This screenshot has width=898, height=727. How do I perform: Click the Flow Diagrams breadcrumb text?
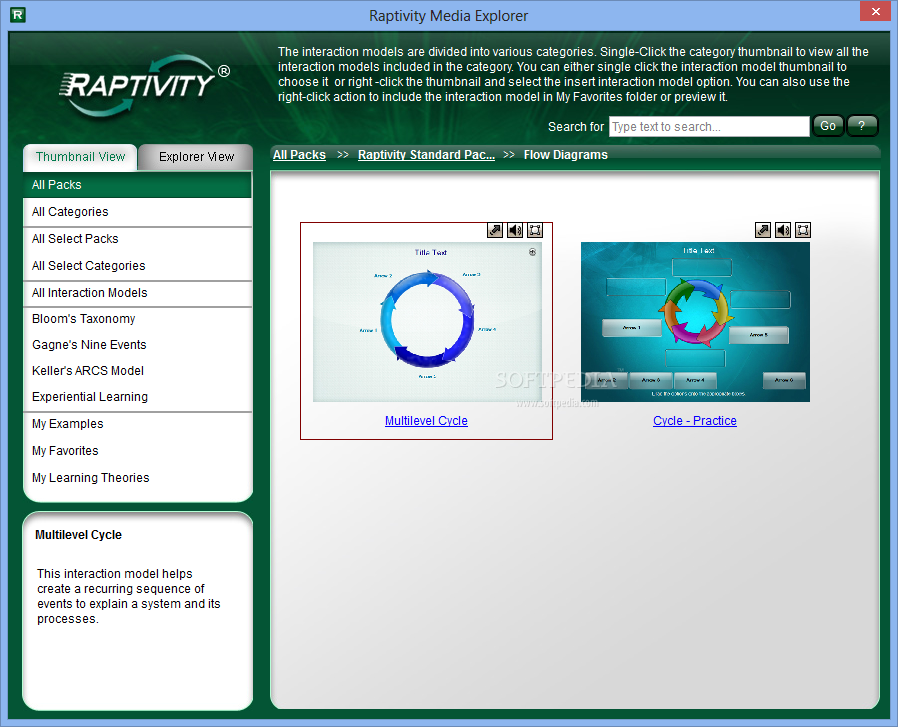565,155
